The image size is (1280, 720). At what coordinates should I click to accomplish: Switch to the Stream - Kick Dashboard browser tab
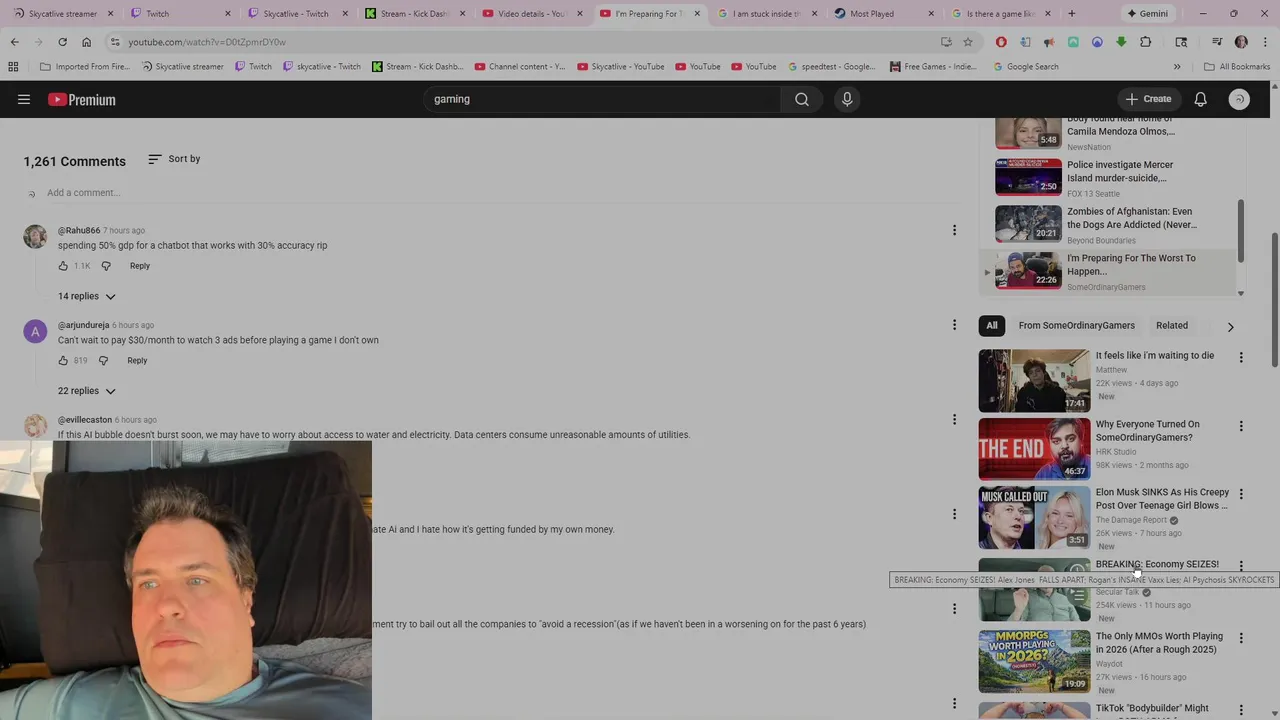(x=415, y=14)
